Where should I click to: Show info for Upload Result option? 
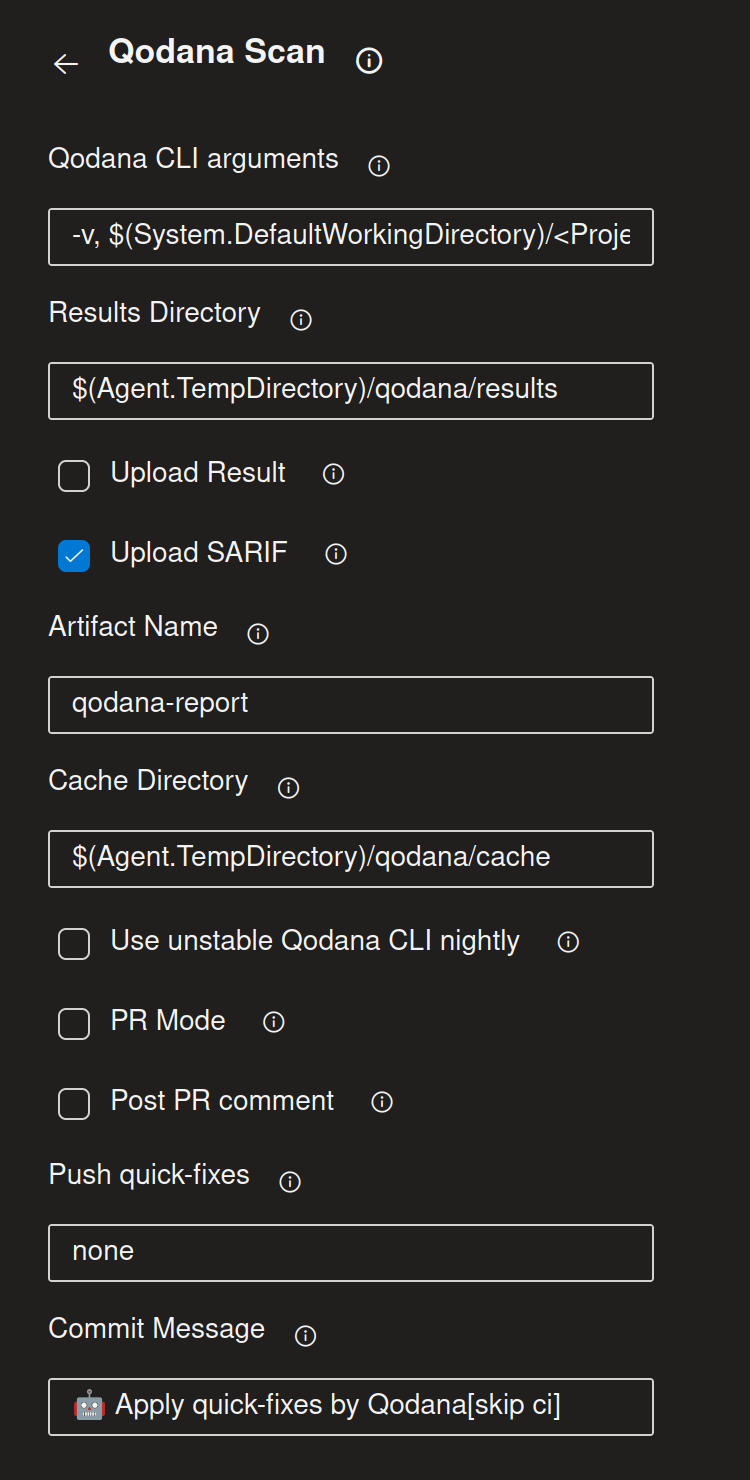click(x=331, y=475)
